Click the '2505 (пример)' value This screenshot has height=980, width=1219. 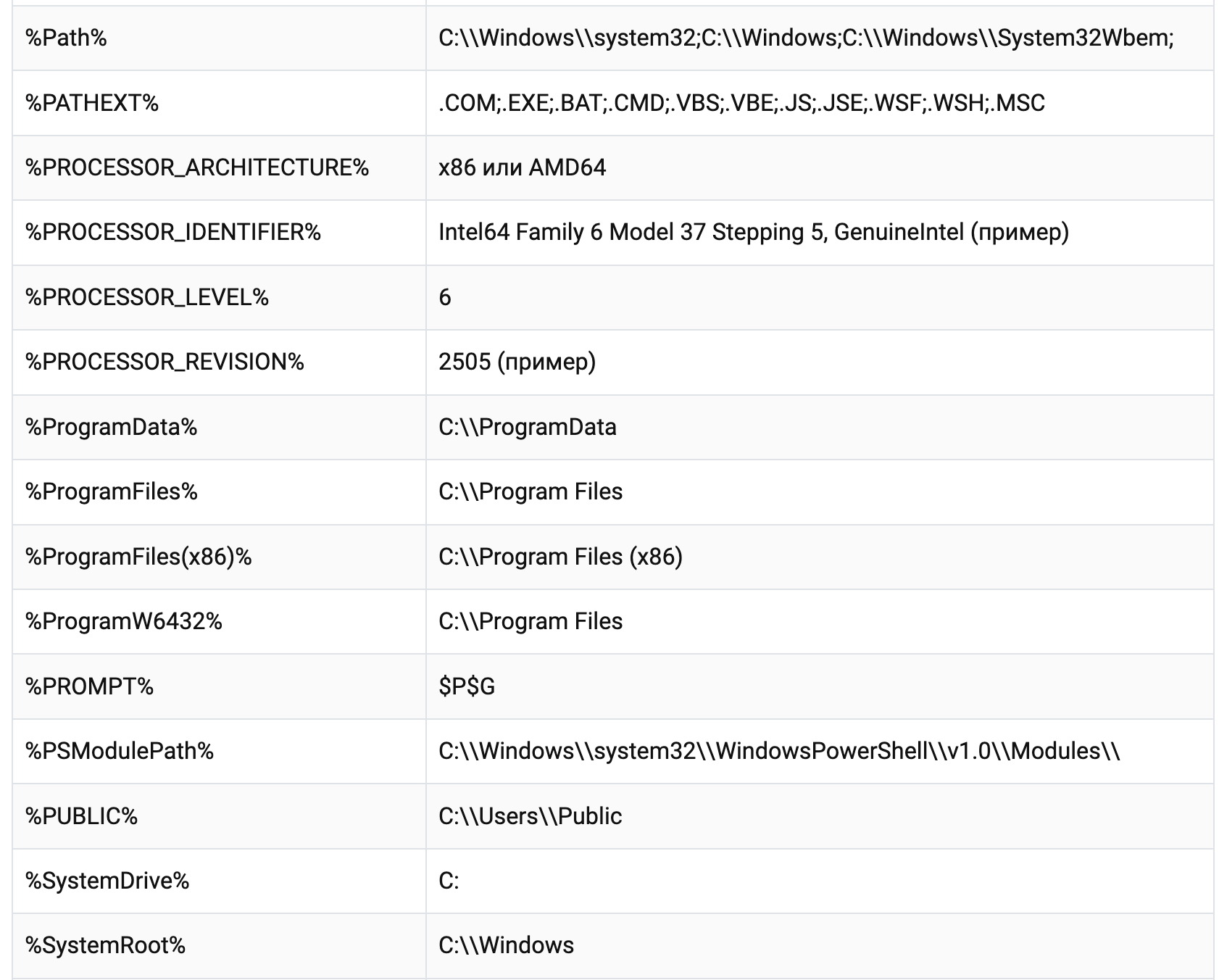[x=517, y=362]
